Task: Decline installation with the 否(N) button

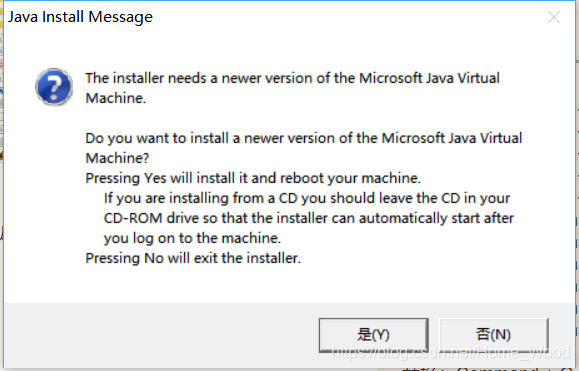Action: 494,335
